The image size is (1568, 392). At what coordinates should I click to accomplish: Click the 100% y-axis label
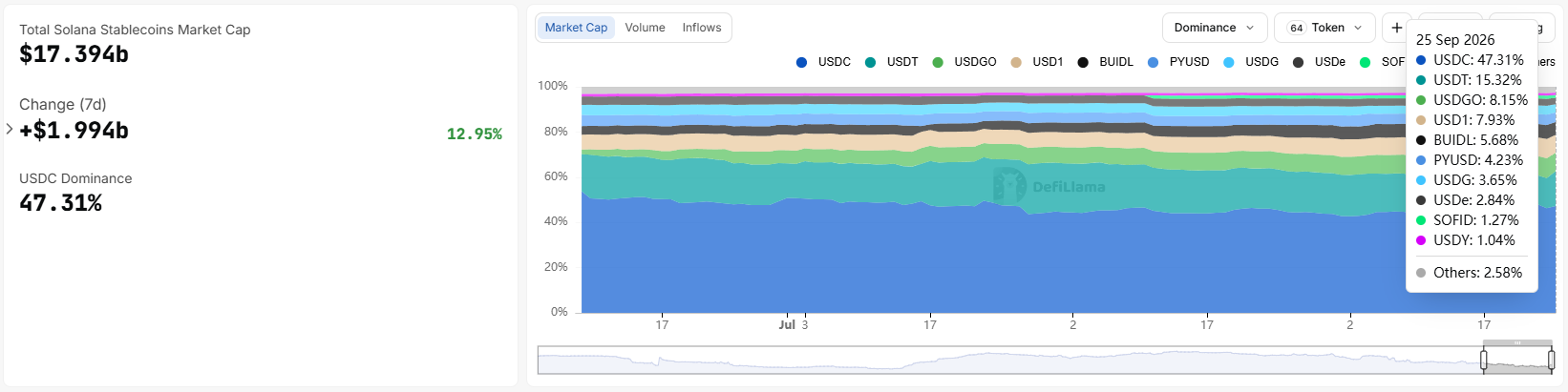(x=553, y=86)
